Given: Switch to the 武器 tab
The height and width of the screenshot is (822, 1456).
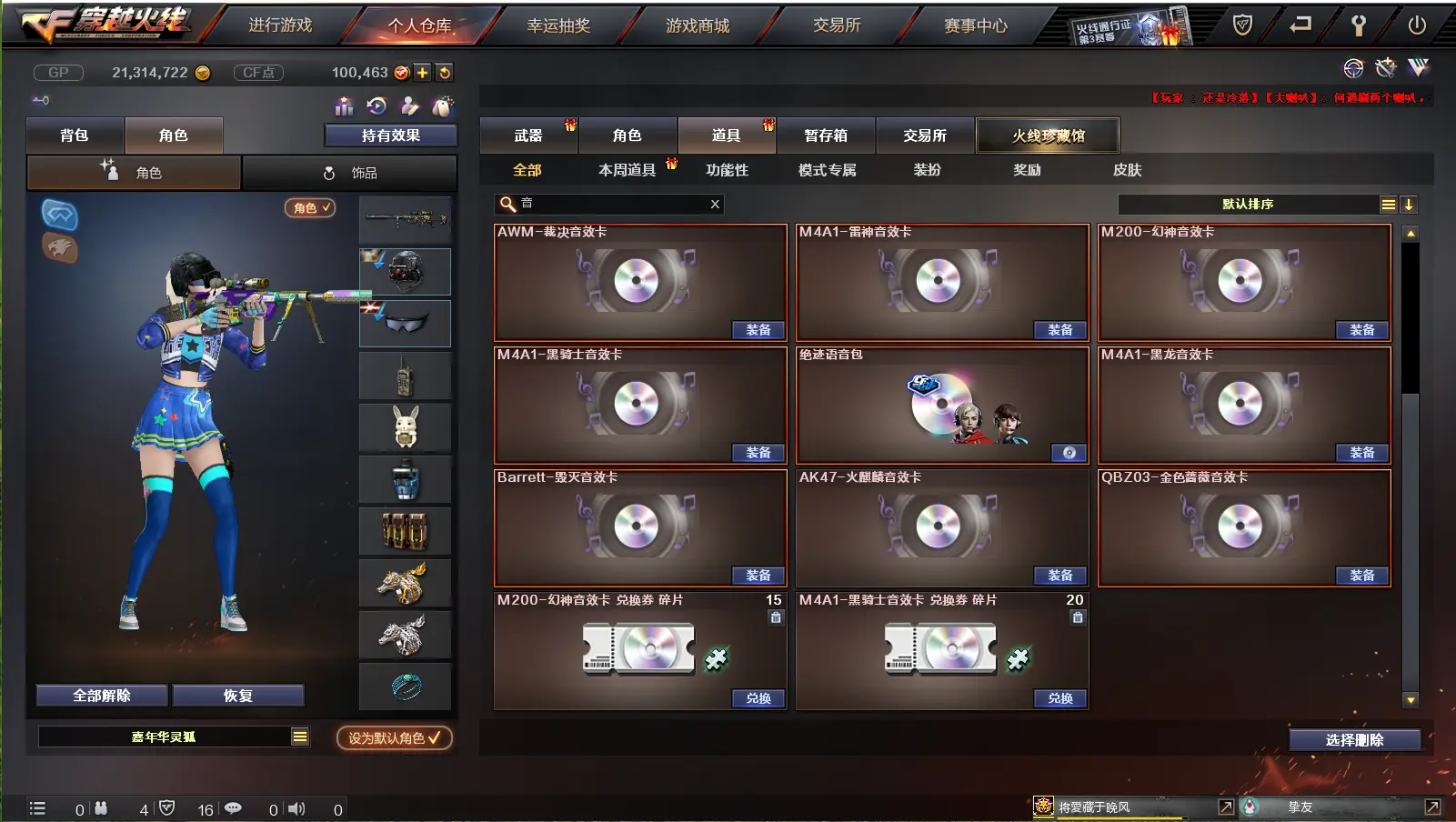Looking at the screenshot, I should pos(528,135).
